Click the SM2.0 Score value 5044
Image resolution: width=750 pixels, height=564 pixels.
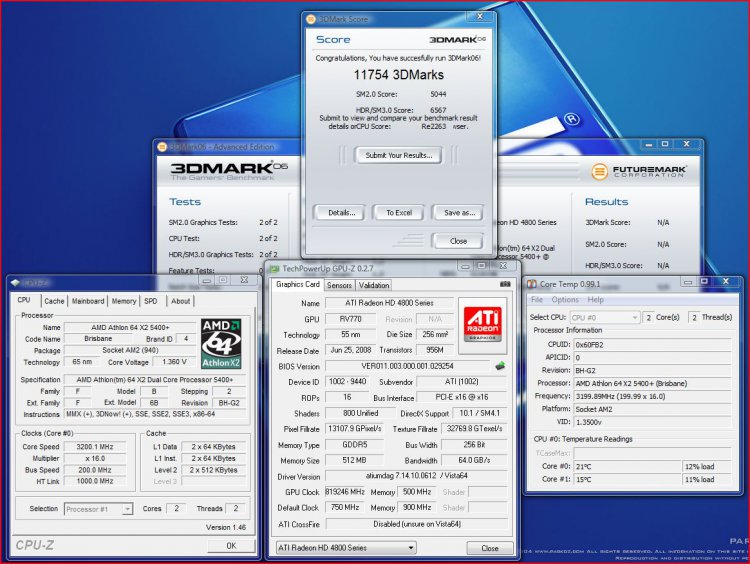pos(438,94)
